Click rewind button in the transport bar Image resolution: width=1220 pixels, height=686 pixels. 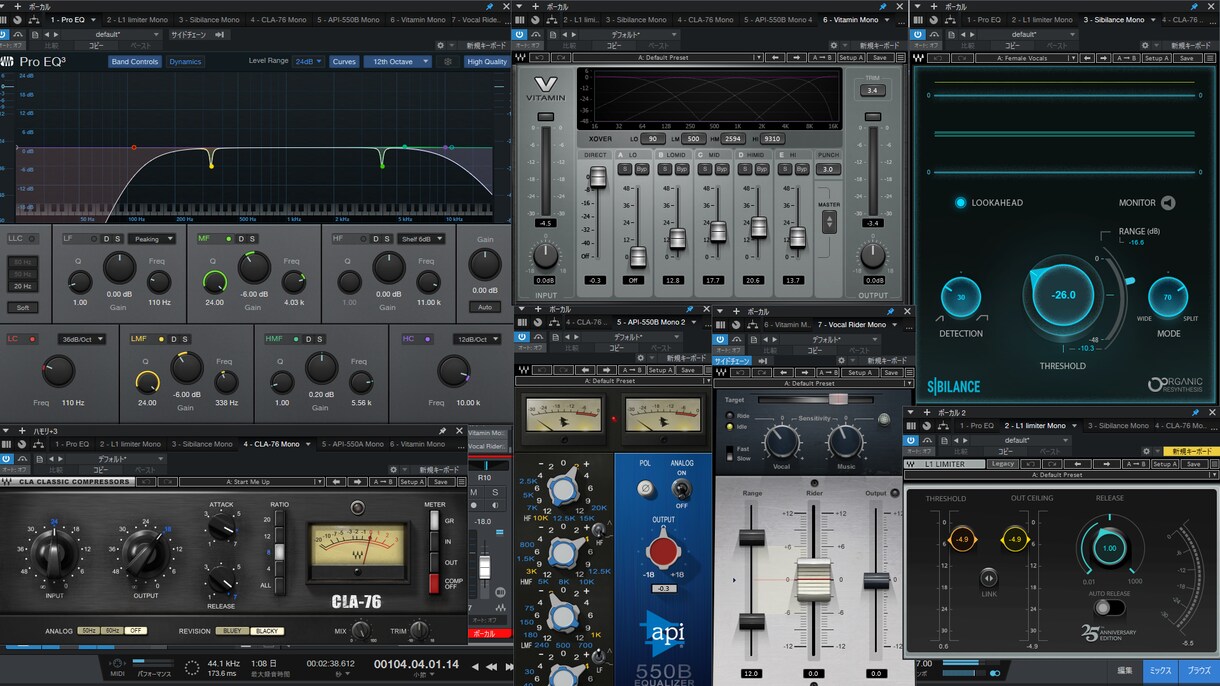(492, 667)
